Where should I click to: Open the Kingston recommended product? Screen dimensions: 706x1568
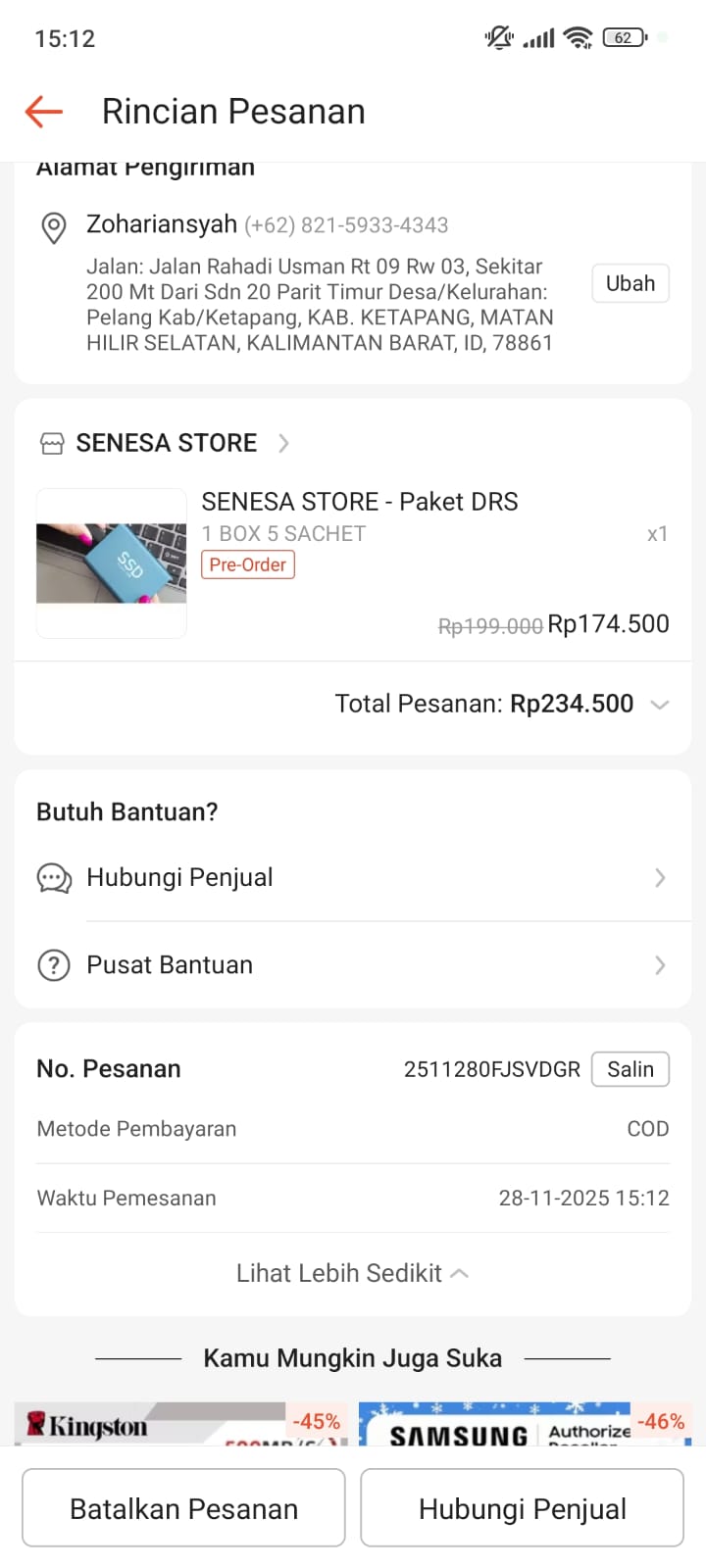coord(180,1424)
